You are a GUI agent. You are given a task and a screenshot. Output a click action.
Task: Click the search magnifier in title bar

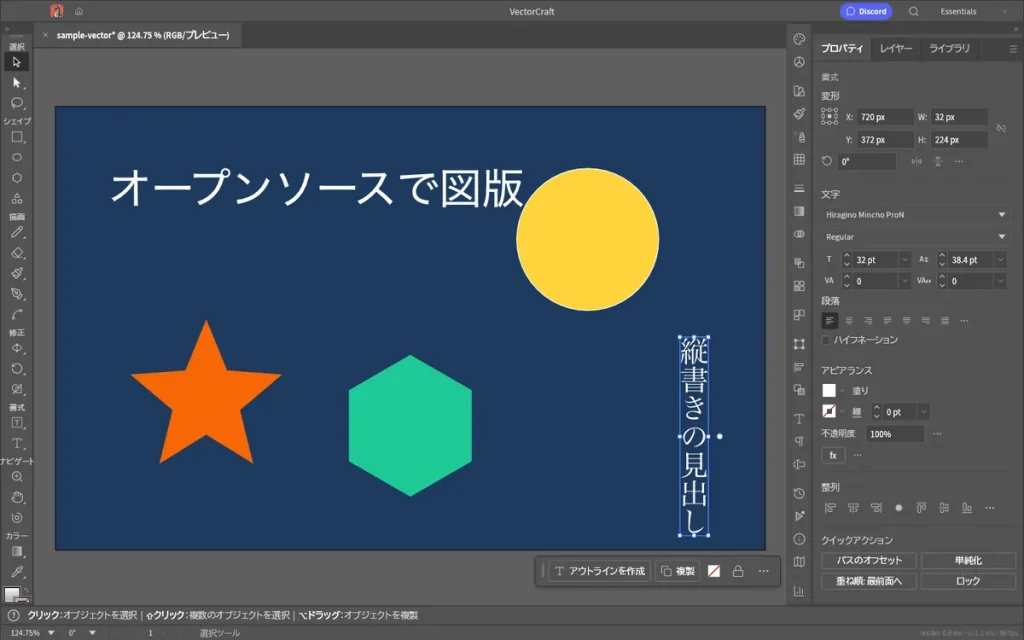[x=914, y=11]
